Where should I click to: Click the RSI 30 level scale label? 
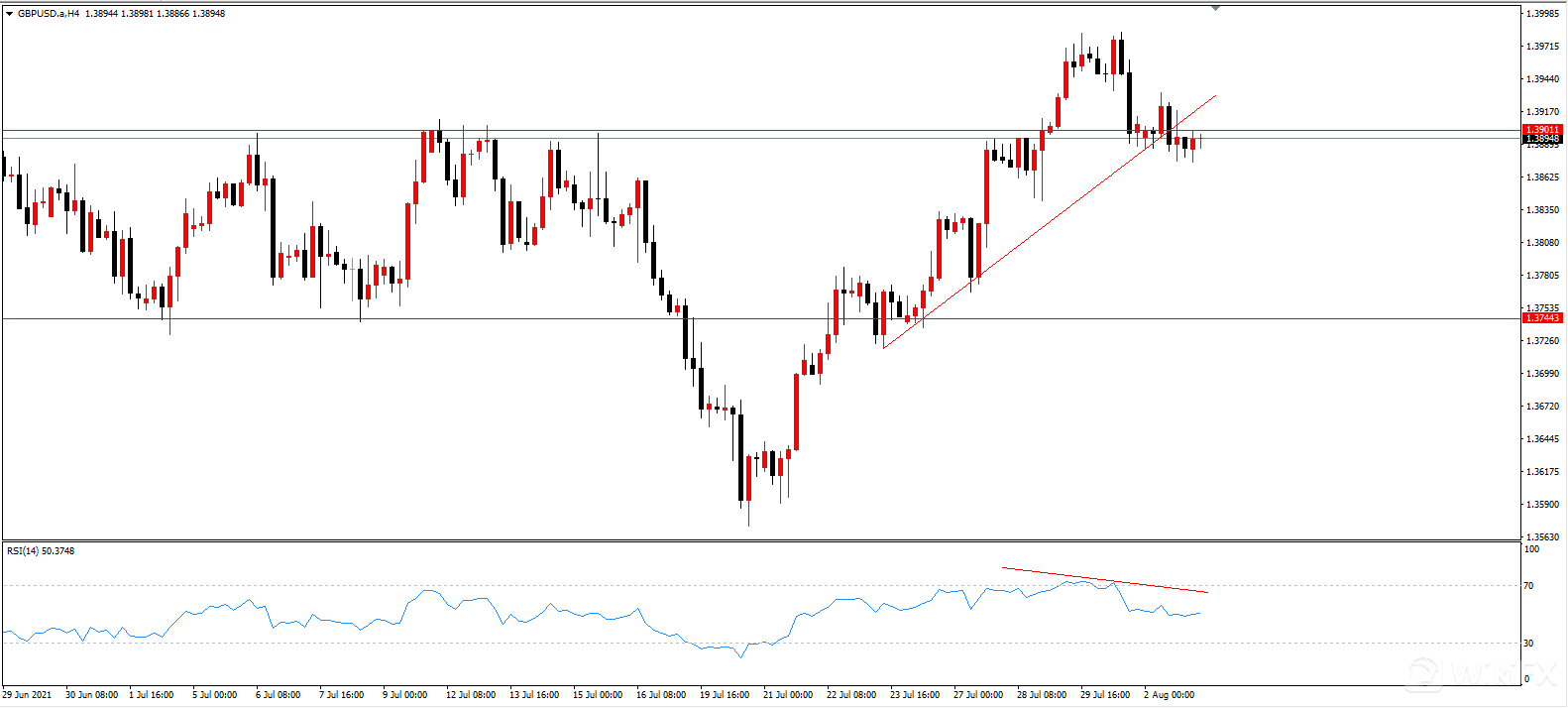1529,644
